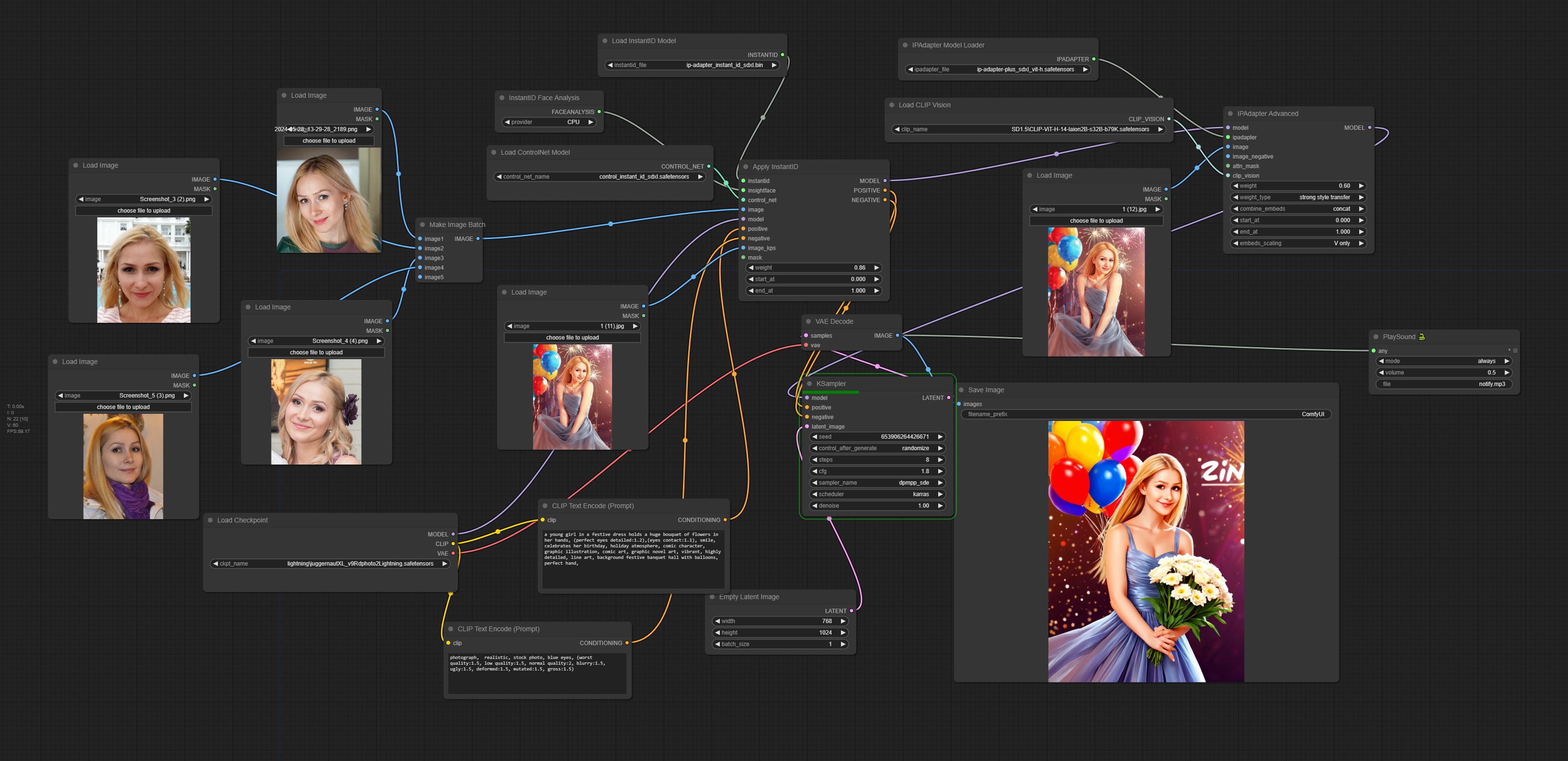Click the collapse dot on Save Image node

coord(962,390)
